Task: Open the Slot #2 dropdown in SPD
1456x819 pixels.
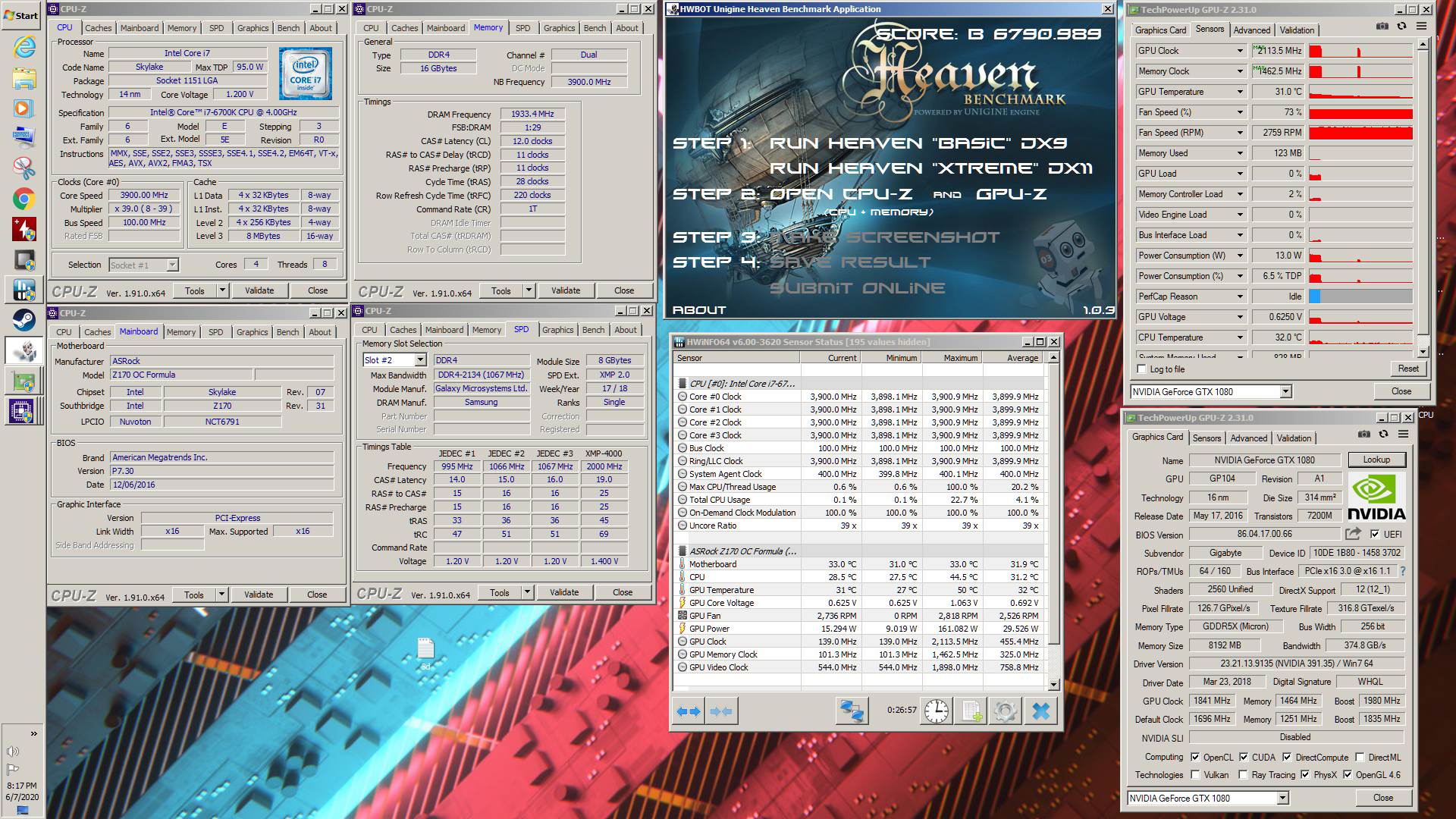Action: (422, 360)
